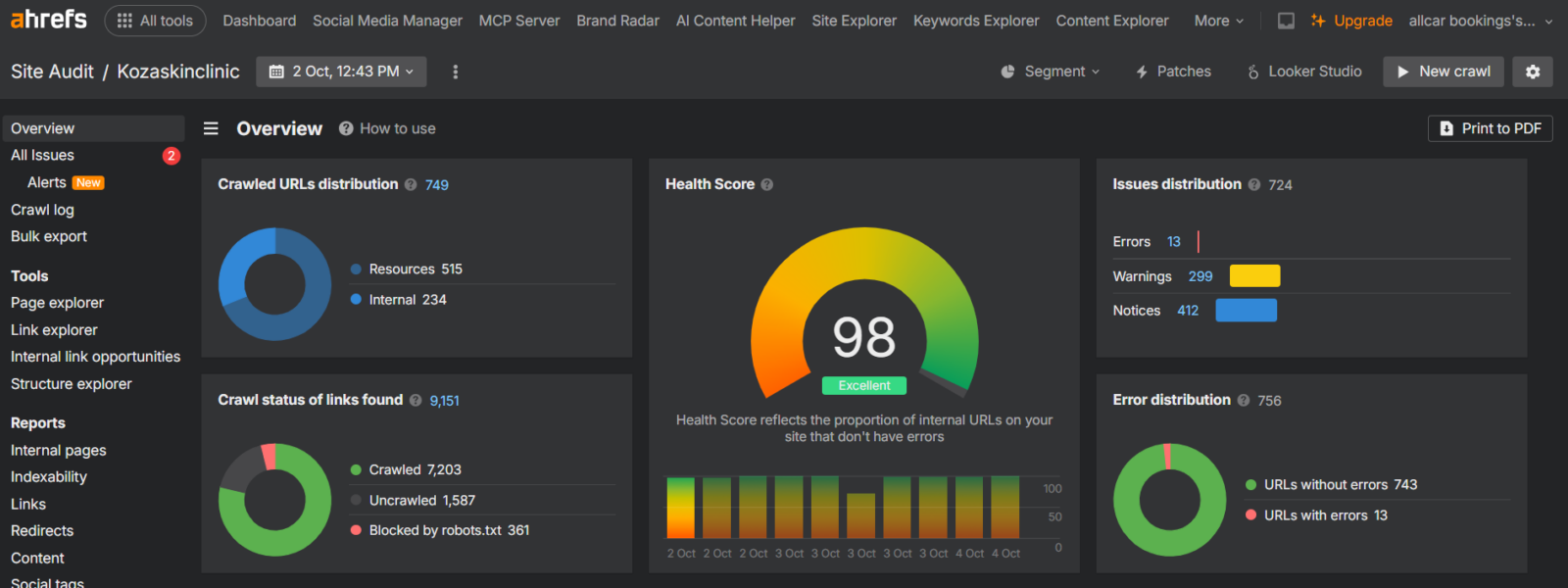Click the Resources 515 legend entry

pyautogui.click(x=407, y=269)
